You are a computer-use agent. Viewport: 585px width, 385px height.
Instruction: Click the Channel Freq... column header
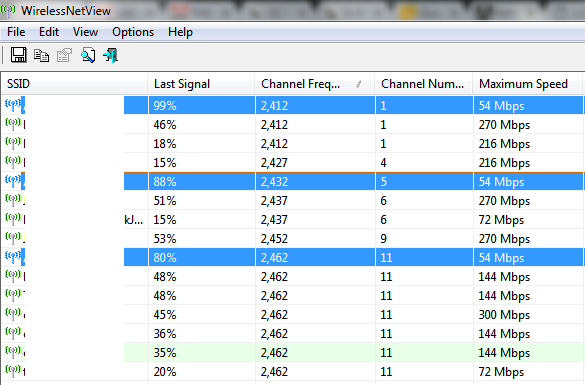tap(315, 84)
